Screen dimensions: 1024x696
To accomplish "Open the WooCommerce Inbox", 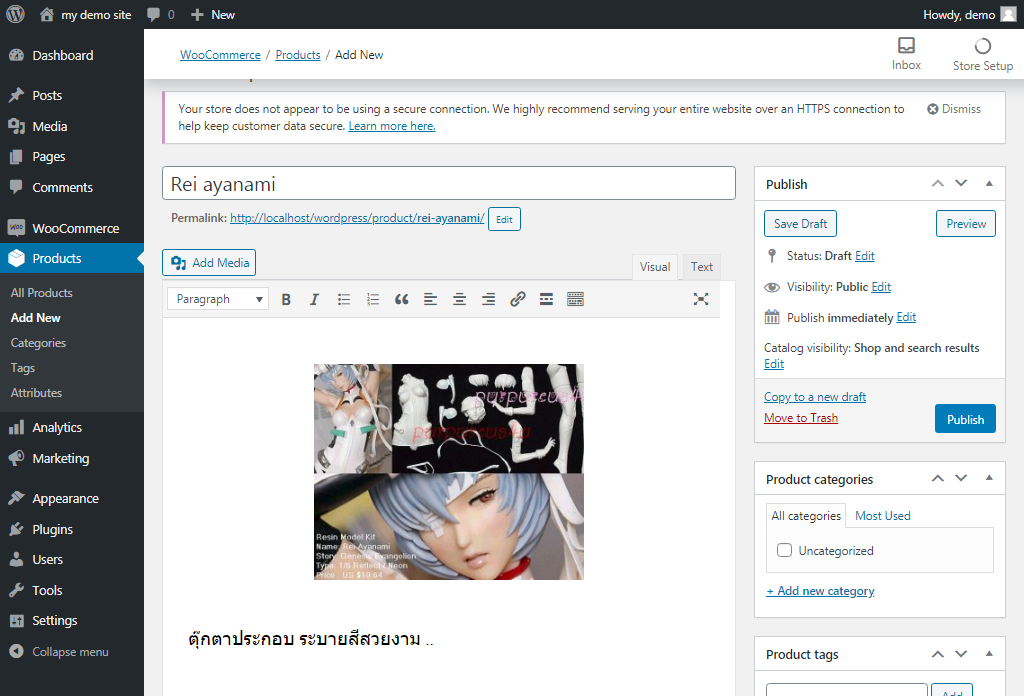I will pos(906,54).
